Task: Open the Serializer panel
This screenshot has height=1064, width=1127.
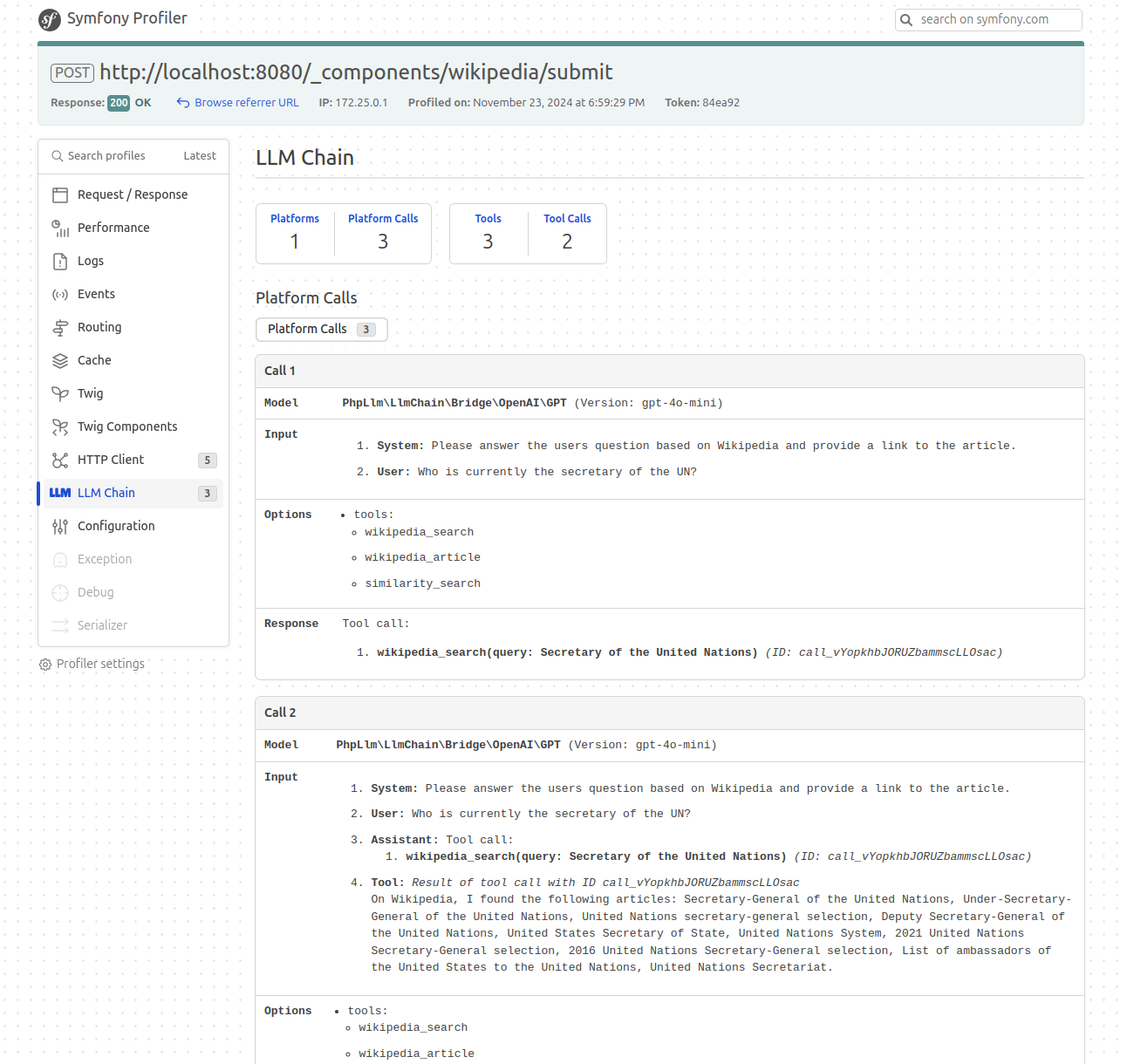Action: [101, 625]
